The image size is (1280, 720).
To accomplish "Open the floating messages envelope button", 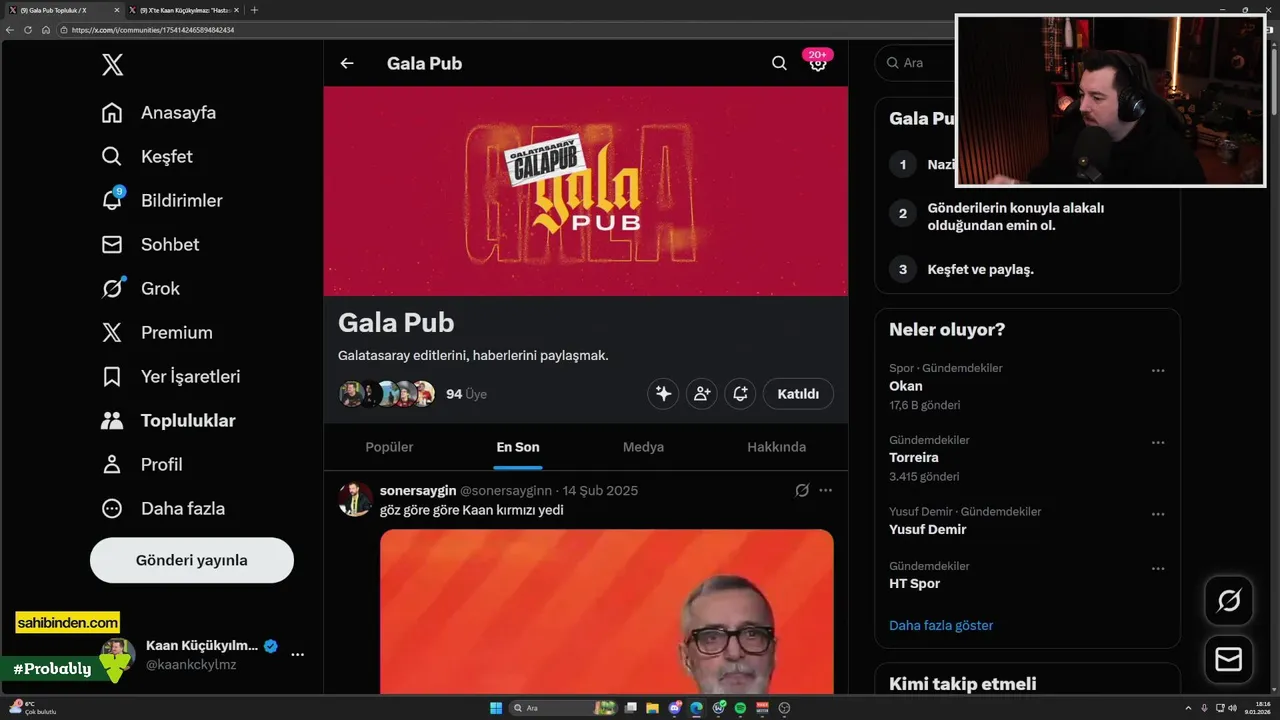I will click(1229, 660).
